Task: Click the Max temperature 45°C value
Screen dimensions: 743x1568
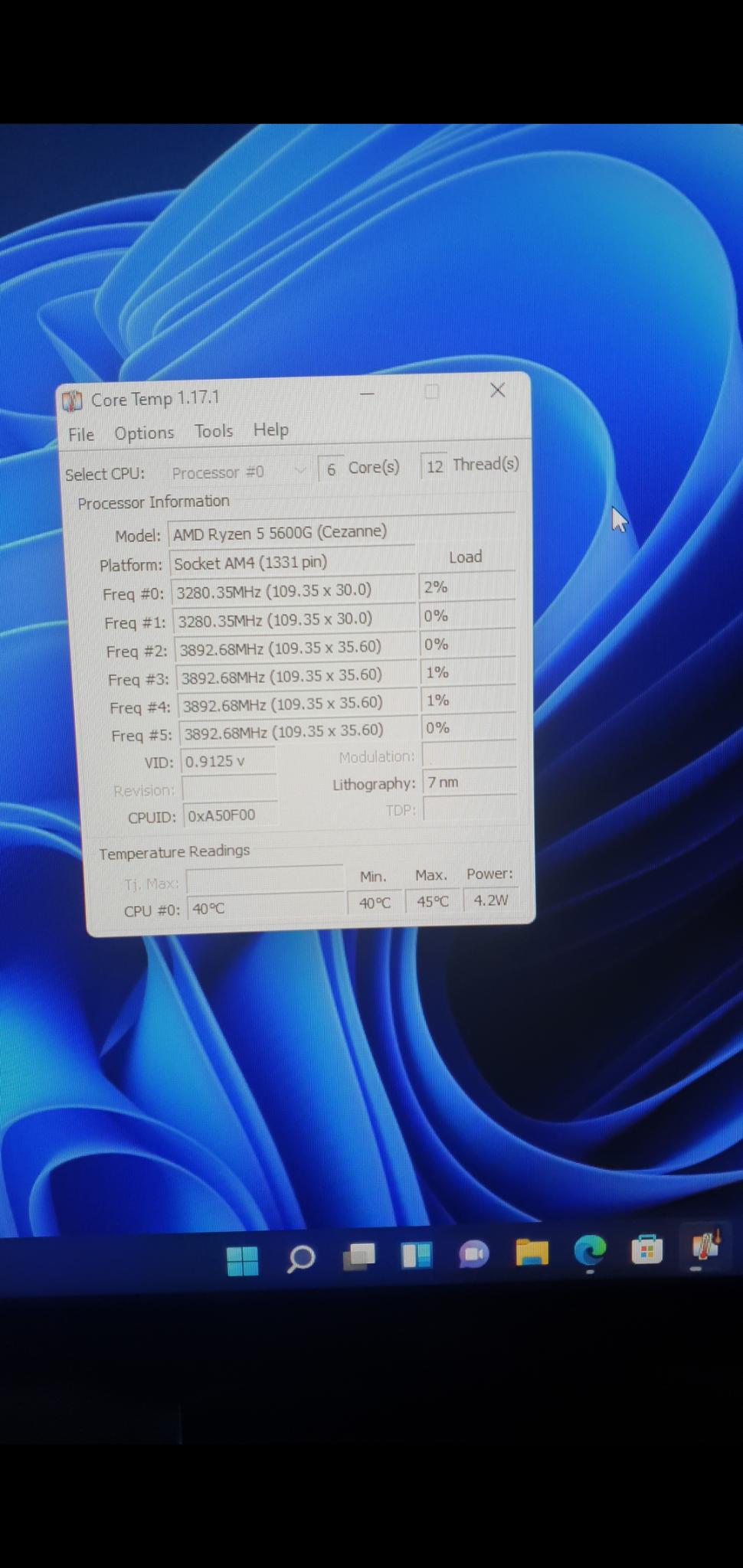Action: click(x=432, y=902)
